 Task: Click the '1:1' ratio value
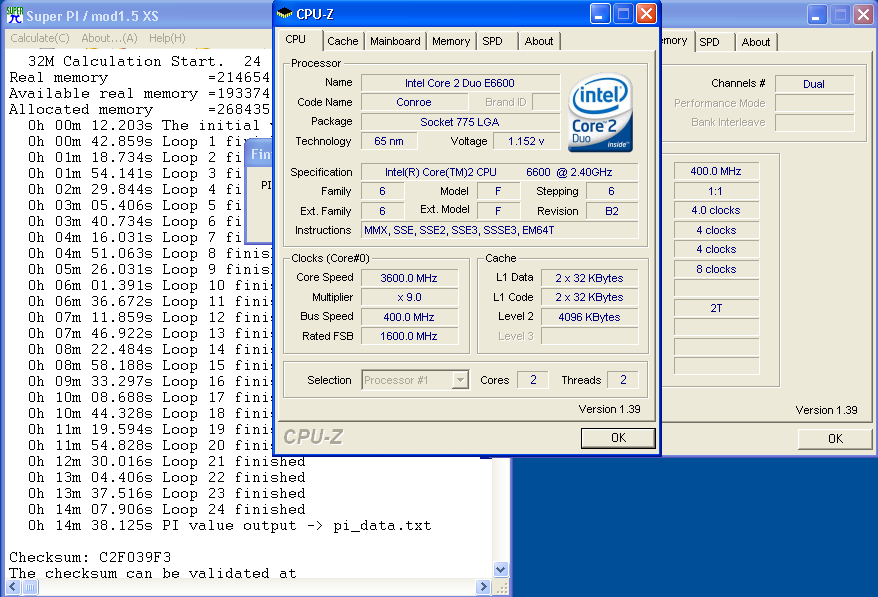[x=716, y=191]
